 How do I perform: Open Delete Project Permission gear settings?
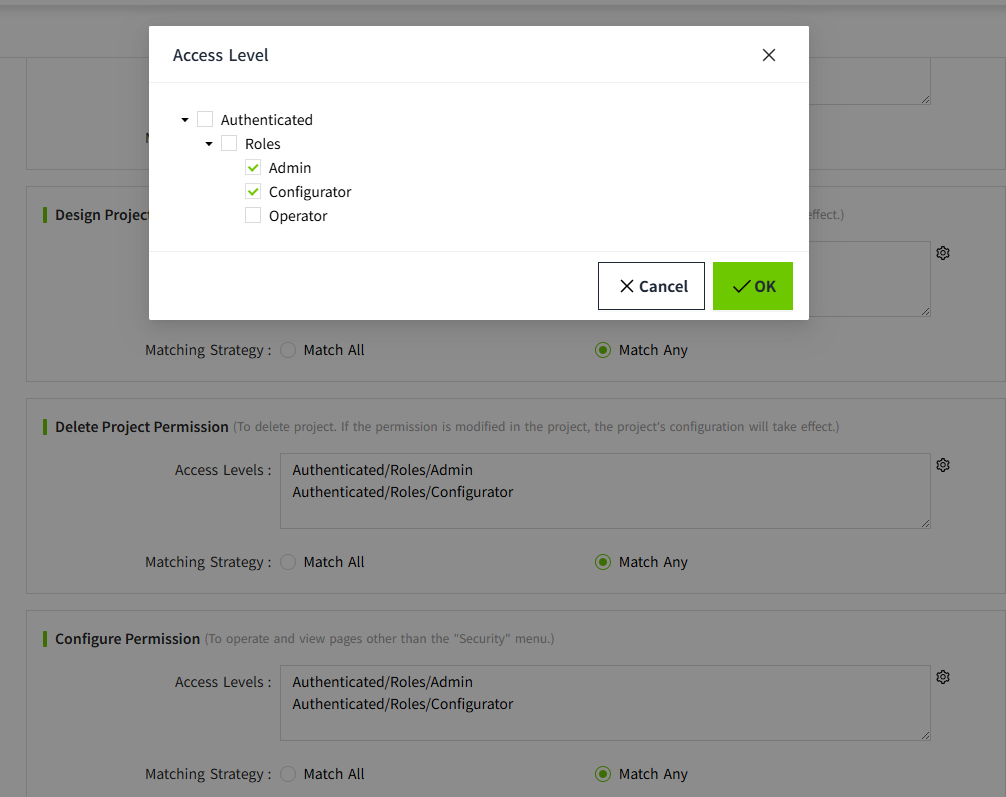942,465
